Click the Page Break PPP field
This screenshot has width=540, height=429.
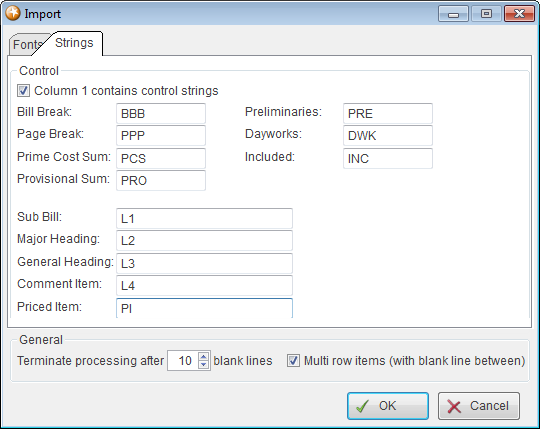tap(161, 135)
